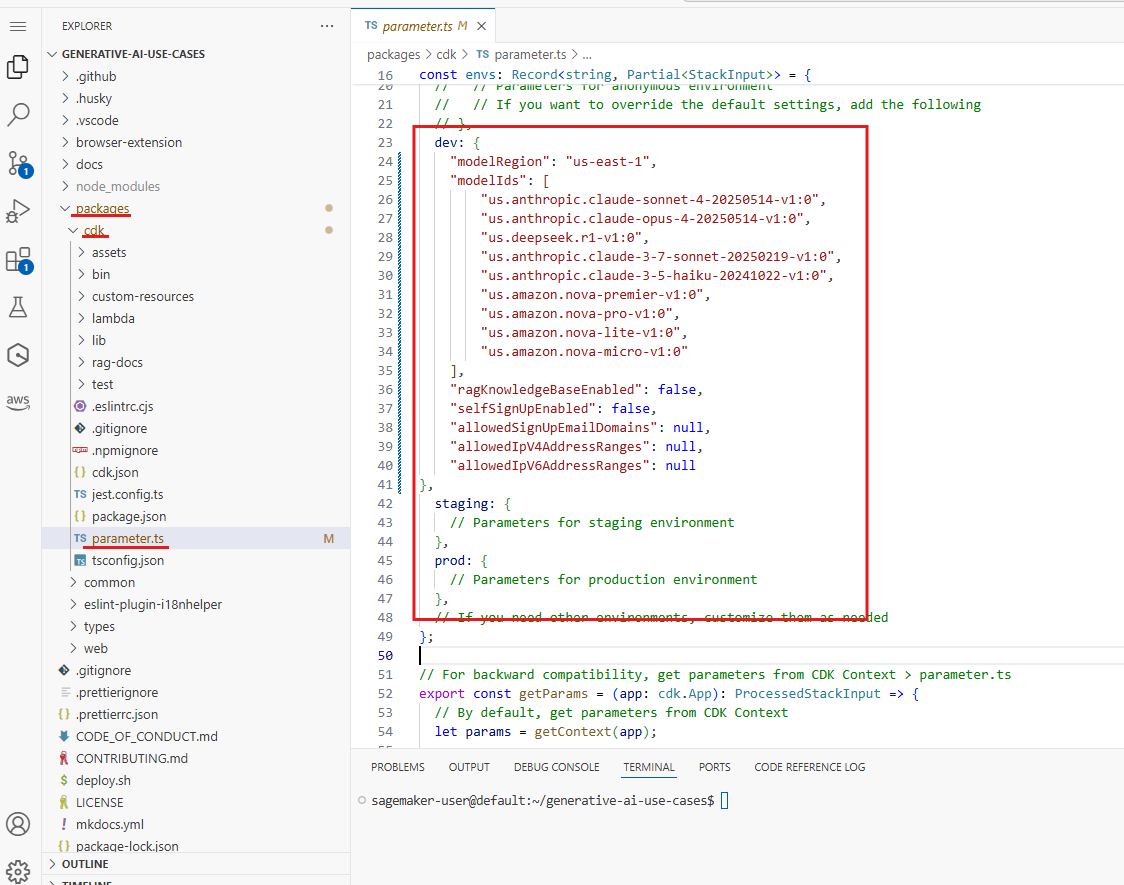Click the breadcrumb ellipsis symbol entry

click(587, 55)
